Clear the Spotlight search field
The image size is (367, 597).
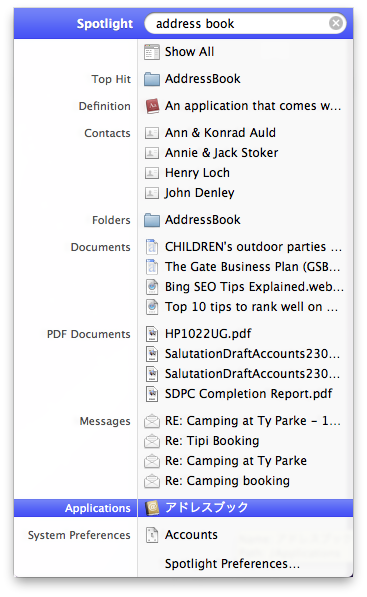click(336, 24)
